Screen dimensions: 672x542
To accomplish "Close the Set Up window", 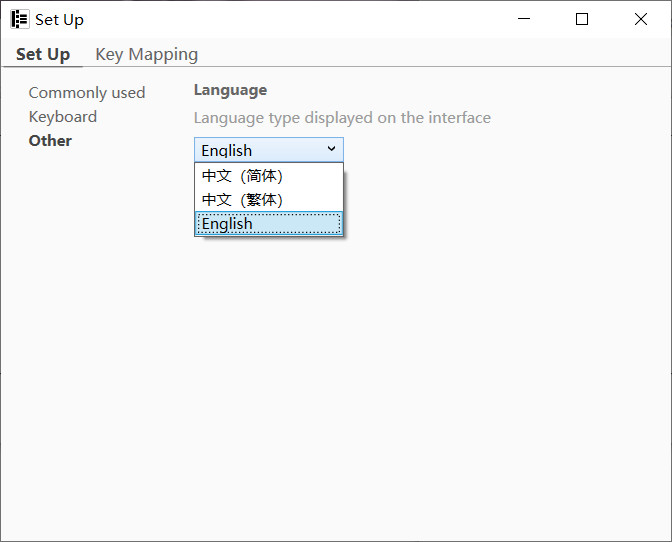I will coord(640,19).
